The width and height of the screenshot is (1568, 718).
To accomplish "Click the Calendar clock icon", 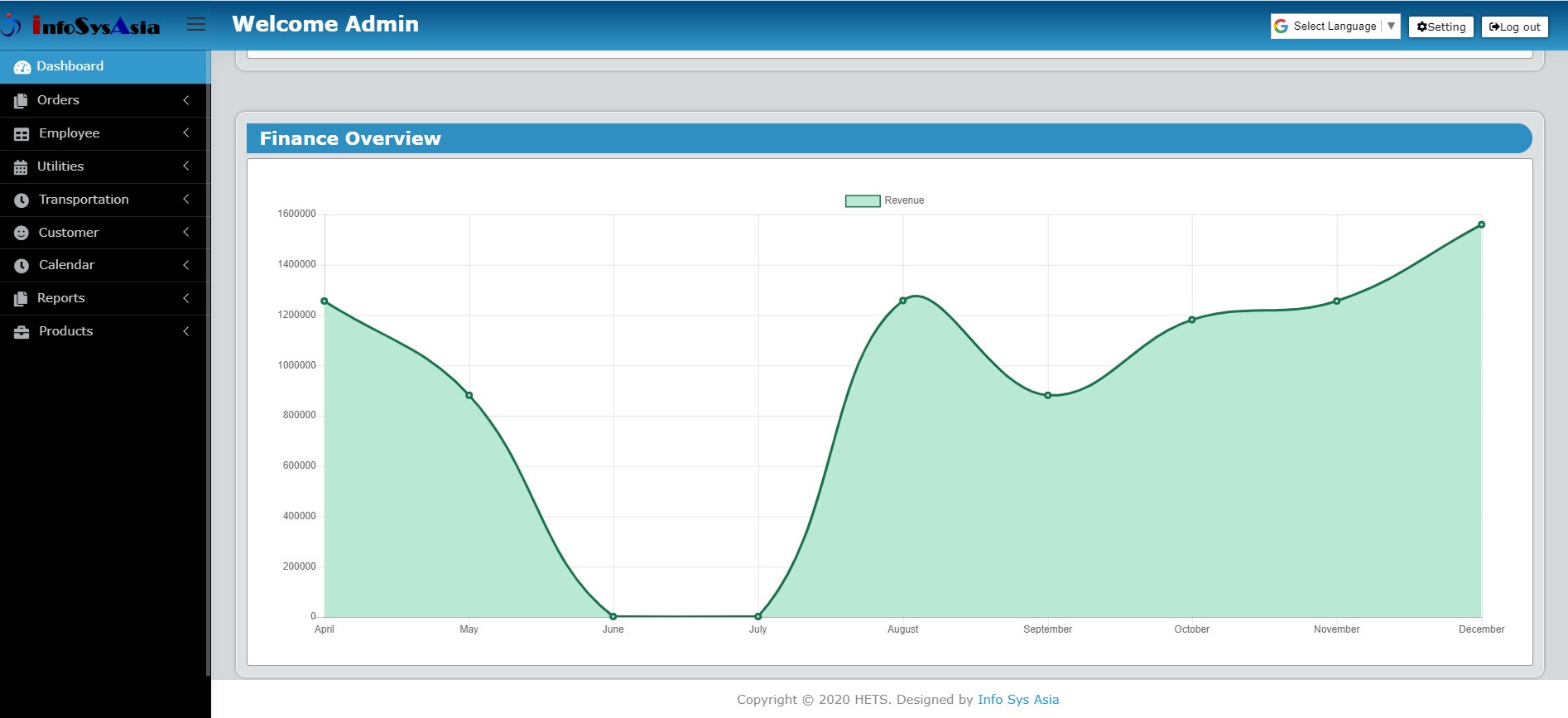I will (x=22, y=266).
